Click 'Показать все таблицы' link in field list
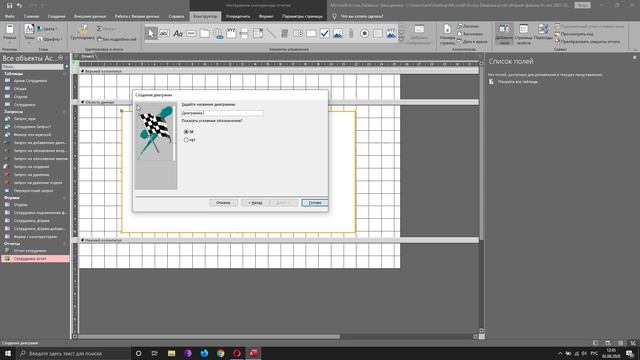The width and height of the screenshot is (640, 360). 518,82
